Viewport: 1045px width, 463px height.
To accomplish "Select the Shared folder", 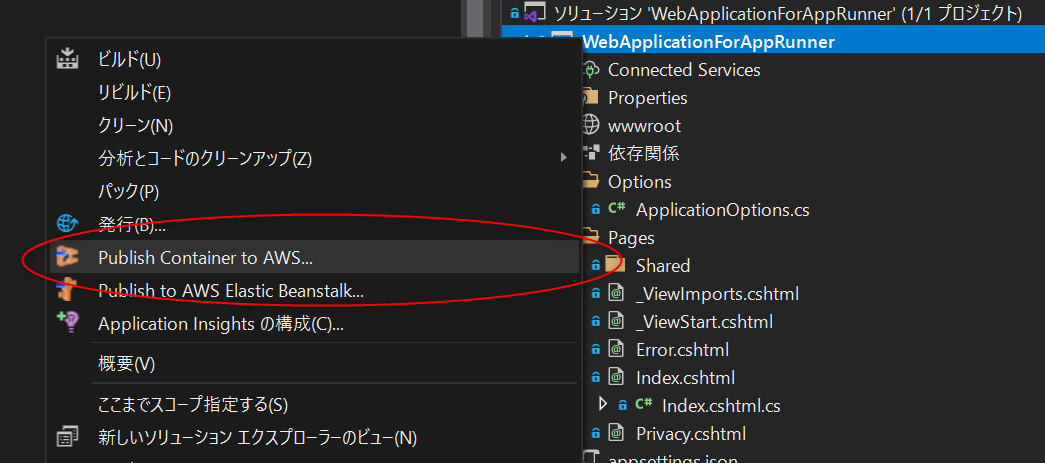I will click(662, 266).
